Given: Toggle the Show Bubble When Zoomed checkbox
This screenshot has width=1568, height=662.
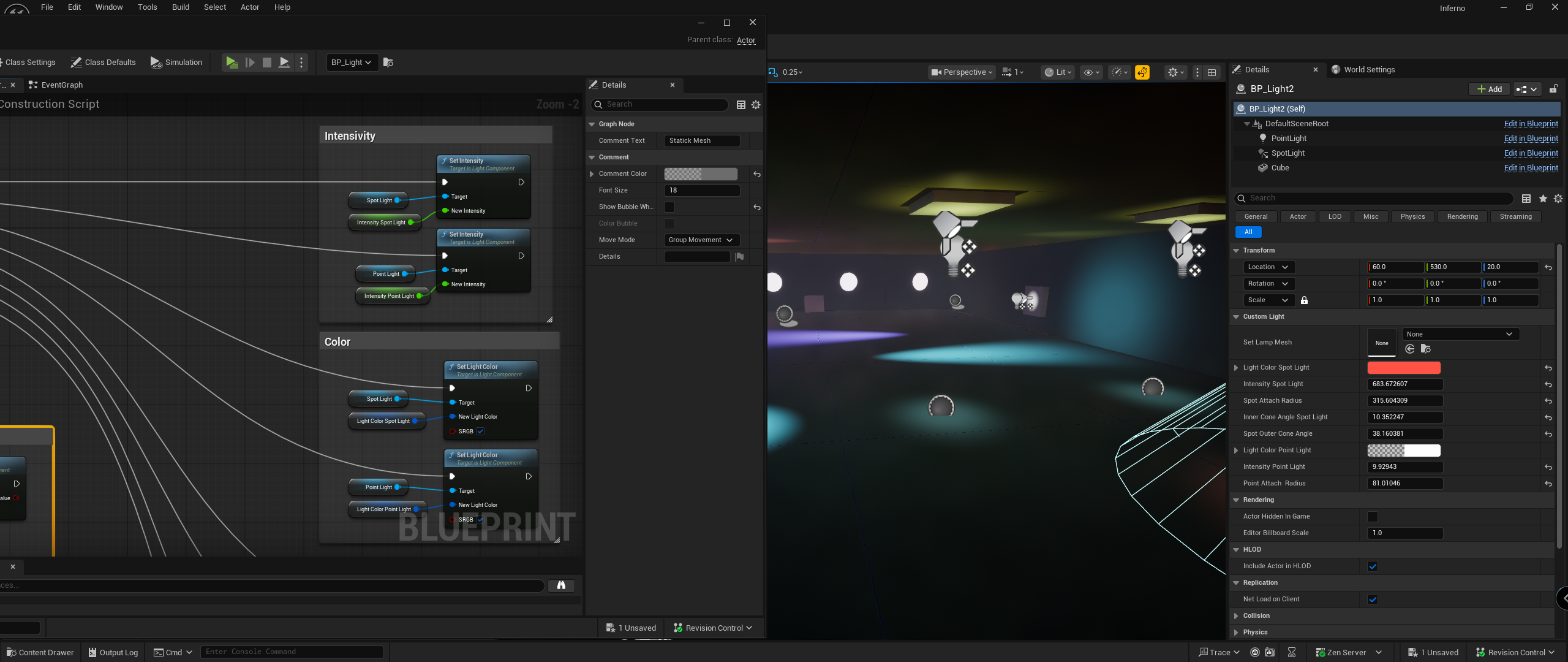Looking at the screenshot, I should coord(669,207).
